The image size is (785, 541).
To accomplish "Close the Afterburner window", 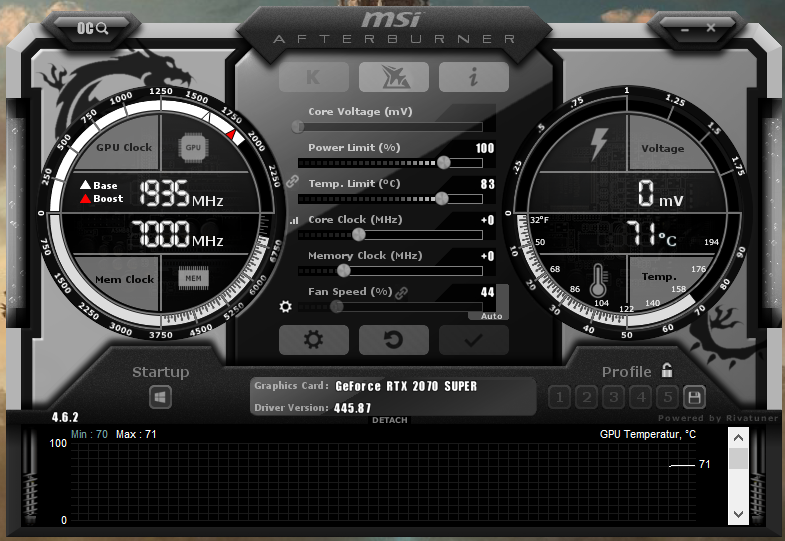I will [x=711, y=28].
